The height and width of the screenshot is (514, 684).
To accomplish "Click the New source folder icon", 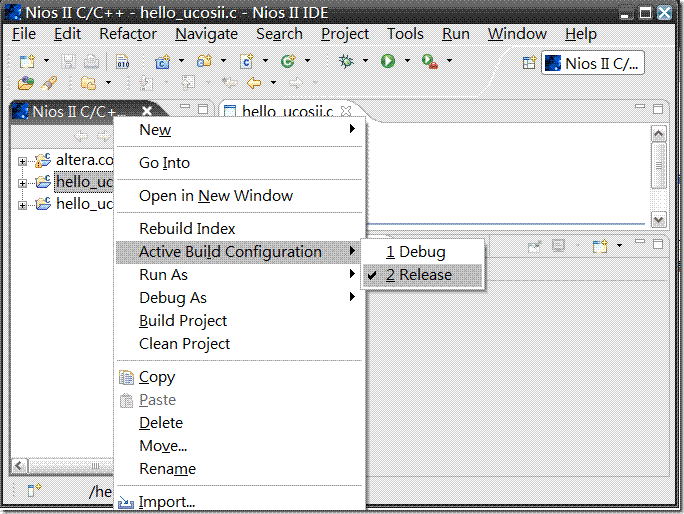I will pyautogui.click(x=204, y=61).
